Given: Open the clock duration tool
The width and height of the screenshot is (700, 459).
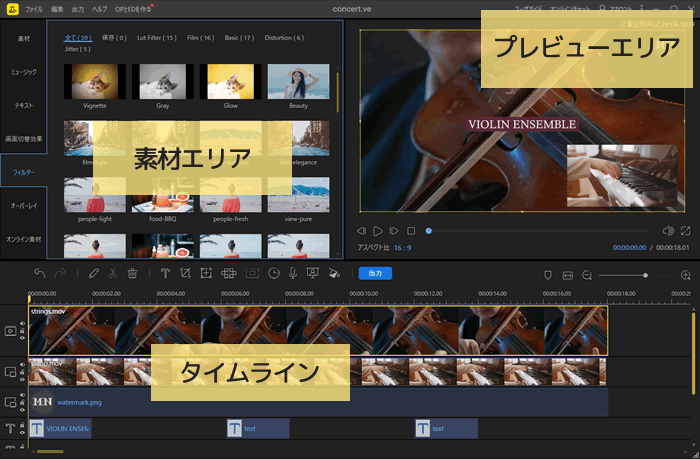Looking at the screenshot, I should point(273,273).
